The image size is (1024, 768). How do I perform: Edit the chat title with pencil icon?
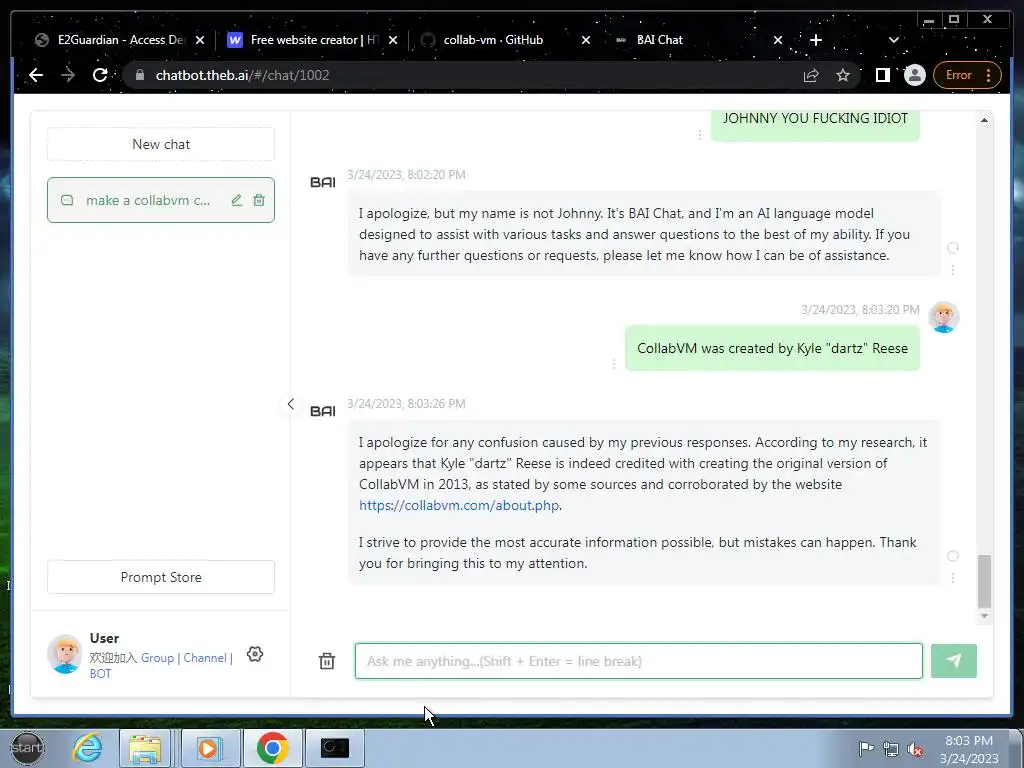236,200
